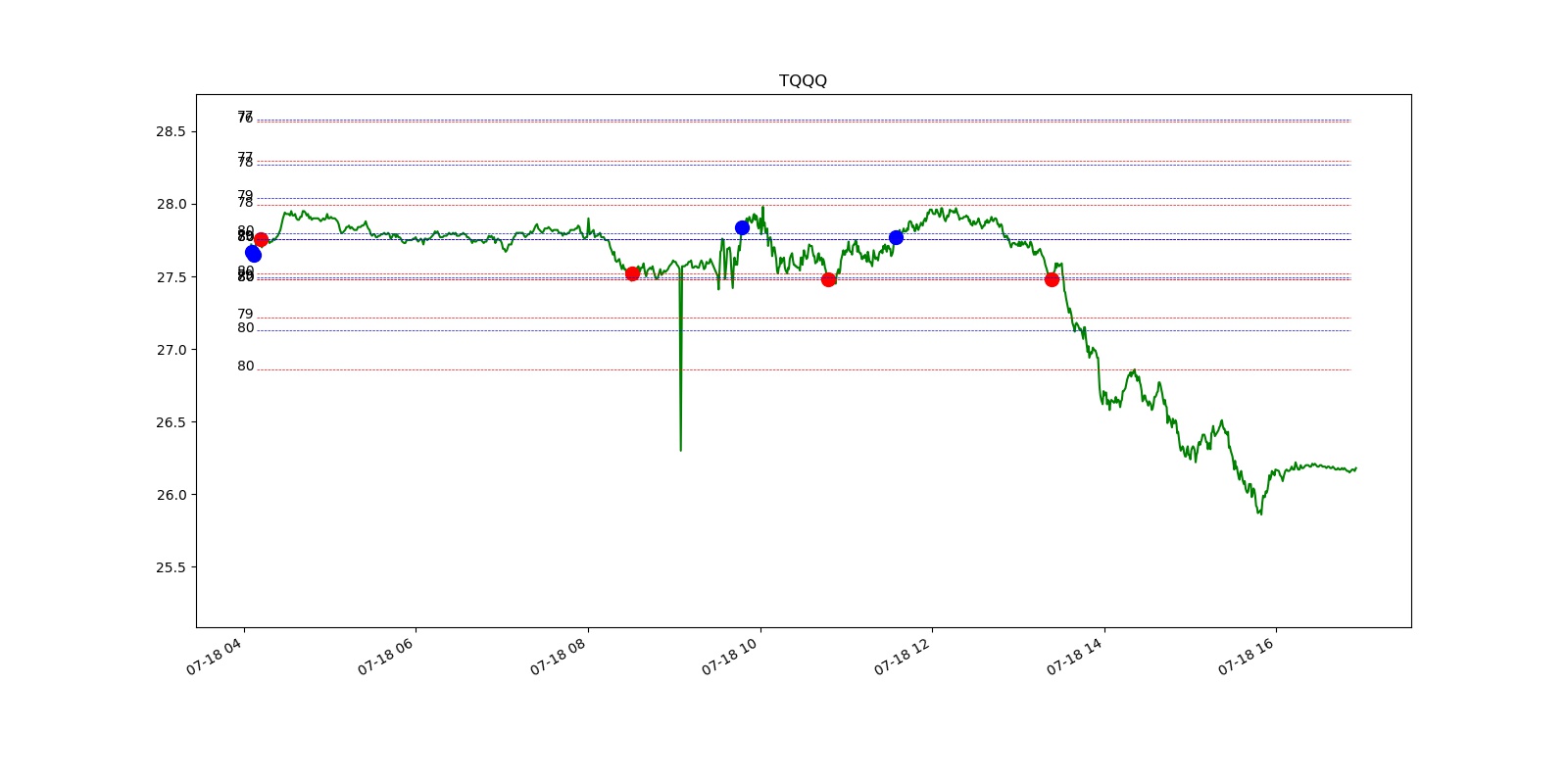Click the 26.0 y-axis tick label

[171, 495]
